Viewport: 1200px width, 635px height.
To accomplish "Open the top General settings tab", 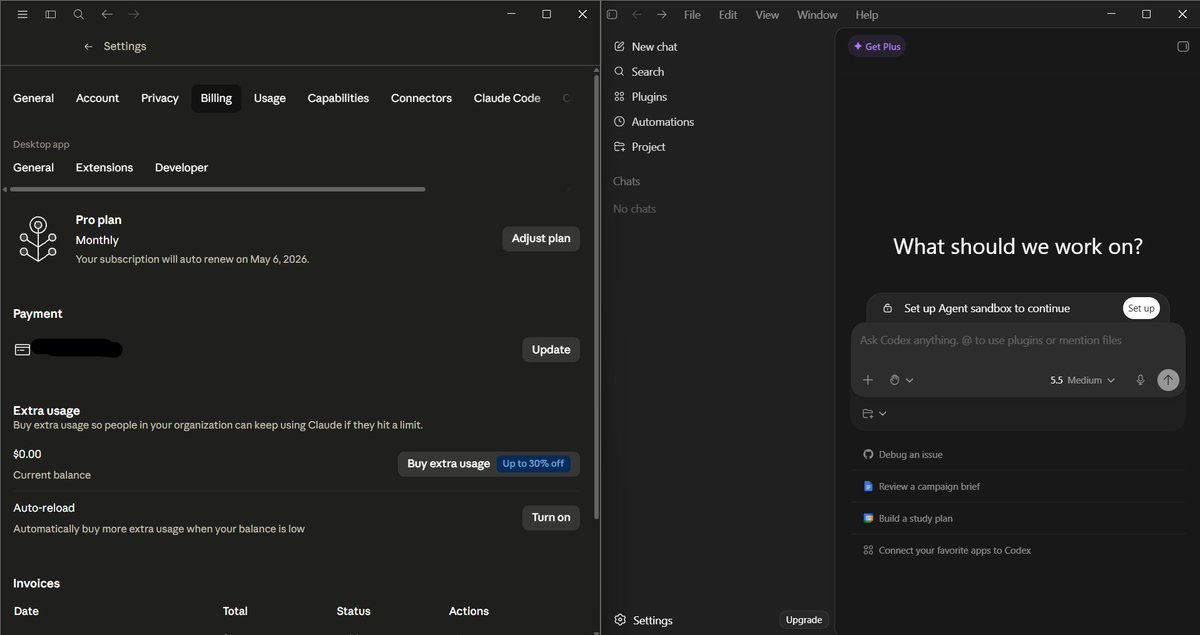I will [x=33, y=98].
